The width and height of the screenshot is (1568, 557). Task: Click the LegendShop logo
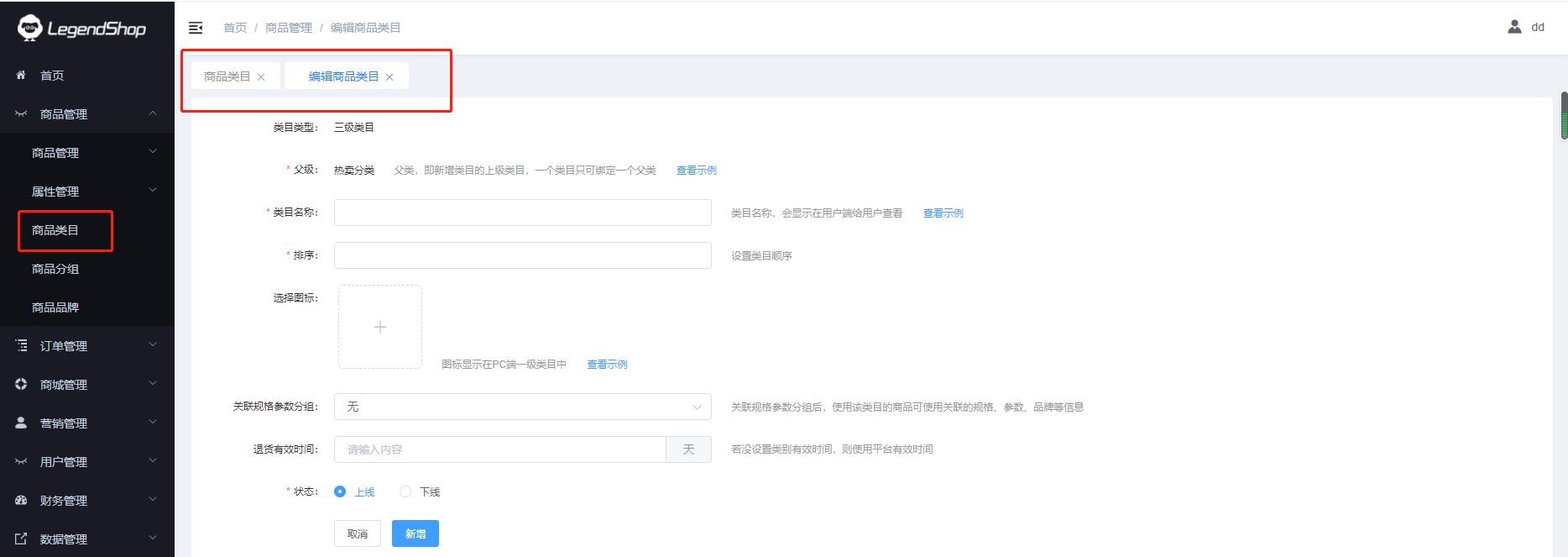82,29
